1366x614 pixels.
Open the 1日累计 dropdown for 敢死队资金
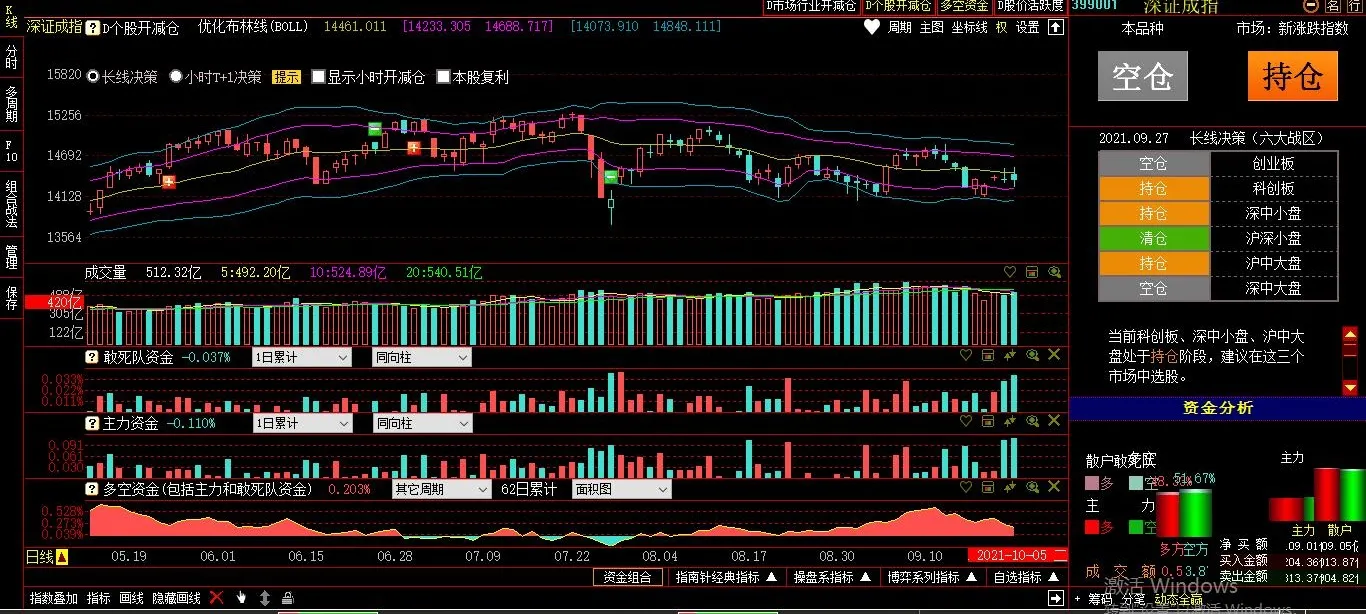click(x=301, y=357)
